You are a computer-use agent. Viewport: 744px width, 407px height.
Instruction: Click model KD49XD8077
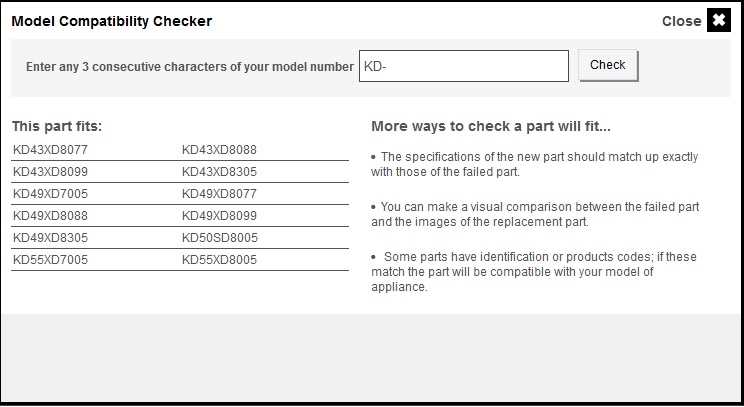click(x=220, y=194)
